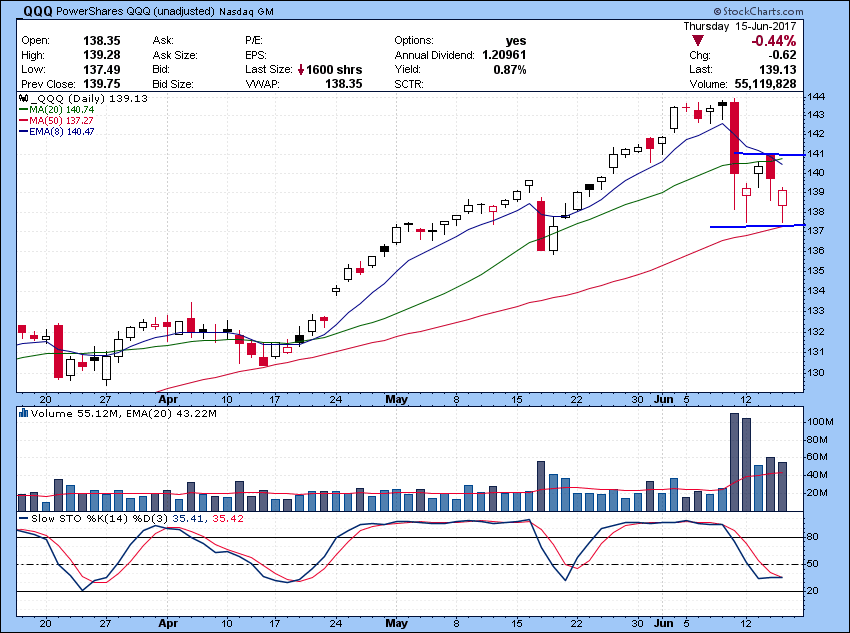This screenshot has width=850, height=633.
Task: Select the Chg value -0.62
Action: click(781, 55)
